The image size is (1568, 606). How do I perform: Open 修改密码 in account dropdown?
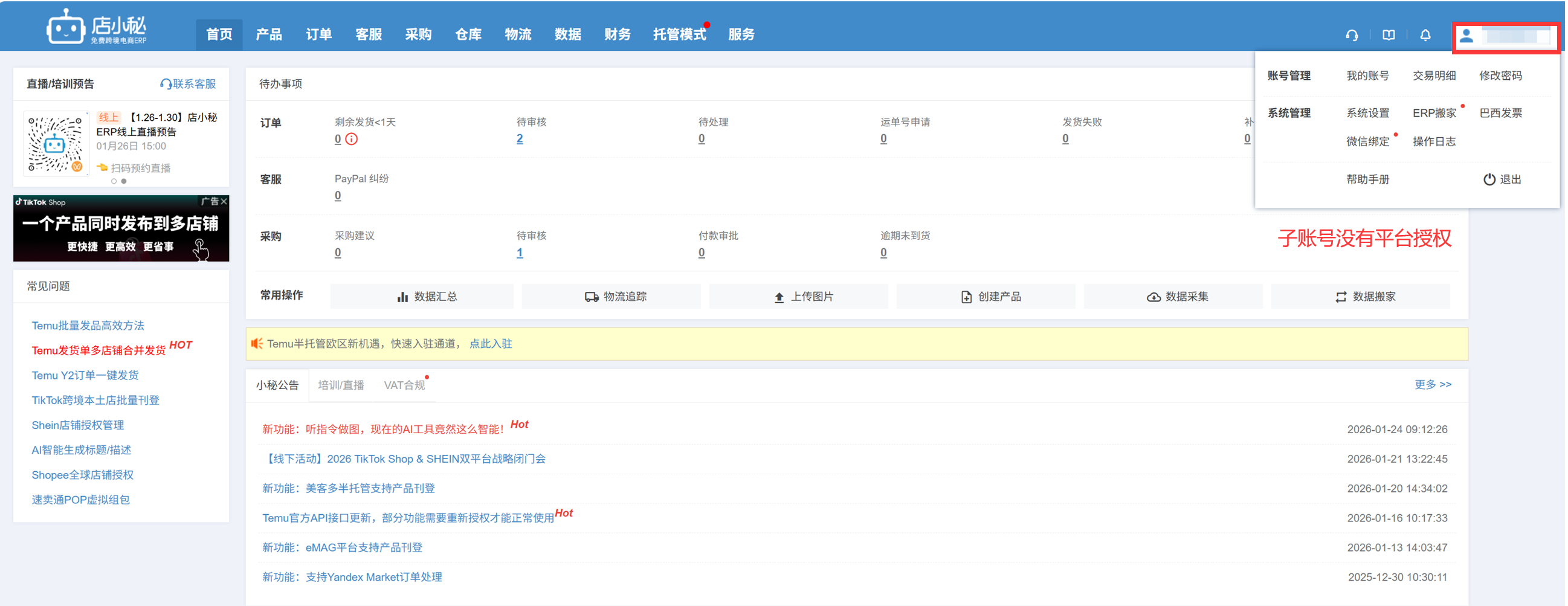click(x=1500, y=76)
